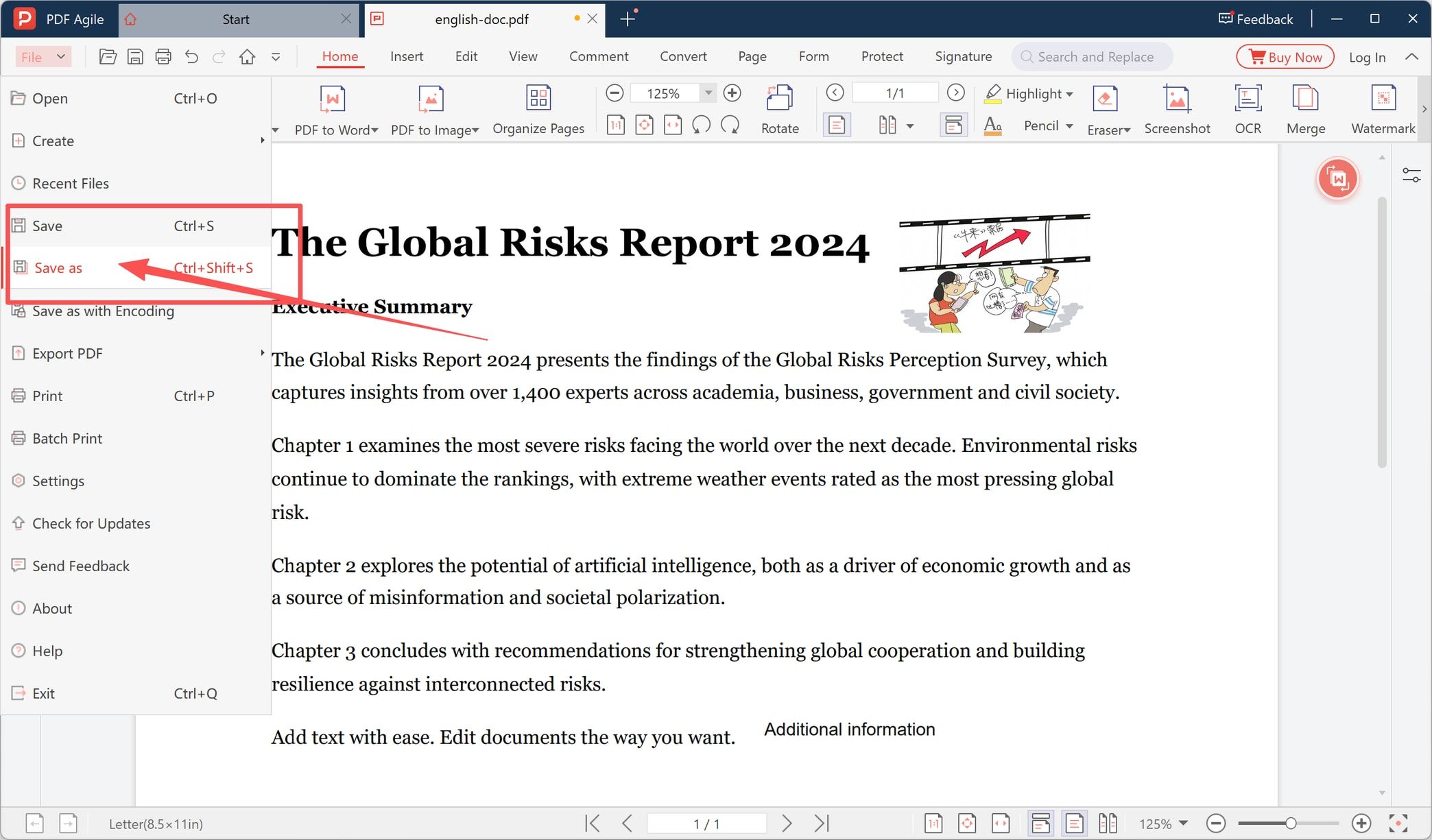1432x840 pixels.
Task: Open the Feedback button in title bar
Action: point(1256,19)
